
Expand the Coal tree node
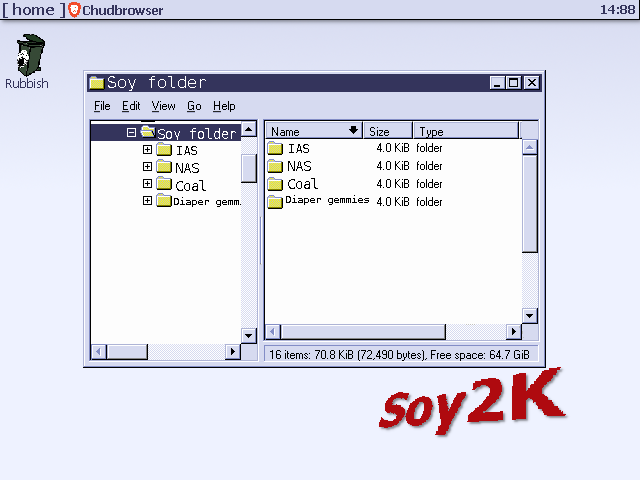(x=147, y=184)
